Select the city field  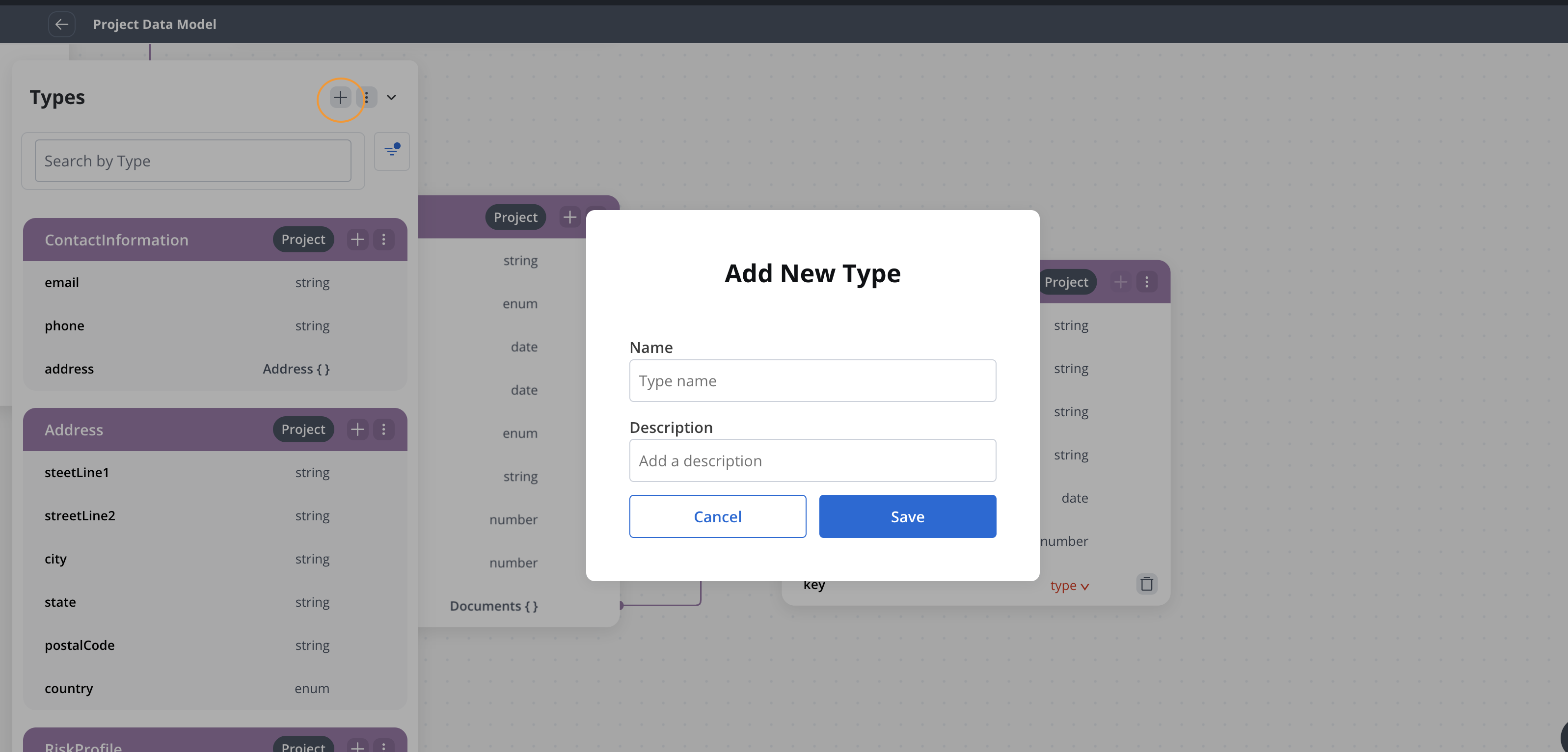(215, 559)
